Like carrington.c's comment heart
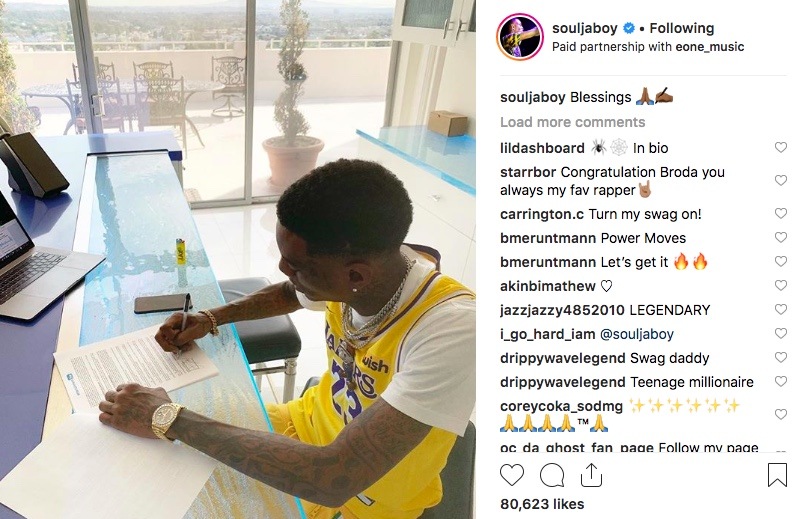This screenshot has height=519, width=807. coord(781,213)
